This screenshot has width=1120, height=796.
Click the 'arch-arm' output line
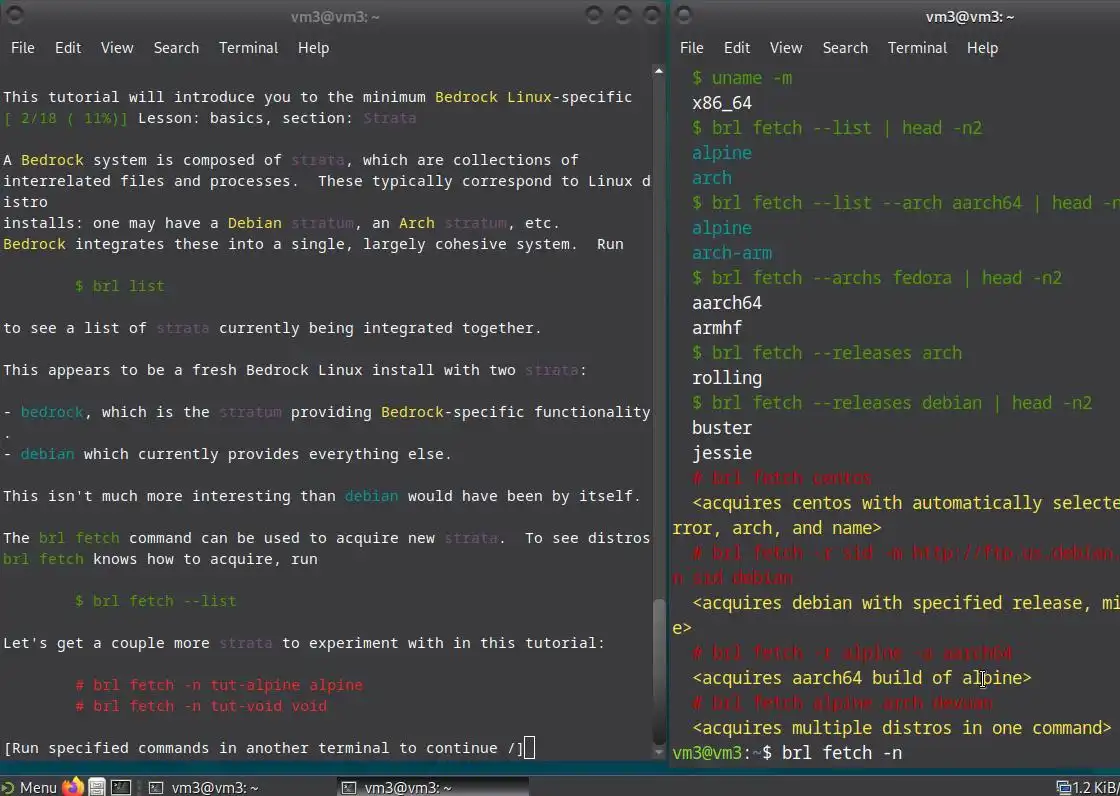[x=732, y=253]
